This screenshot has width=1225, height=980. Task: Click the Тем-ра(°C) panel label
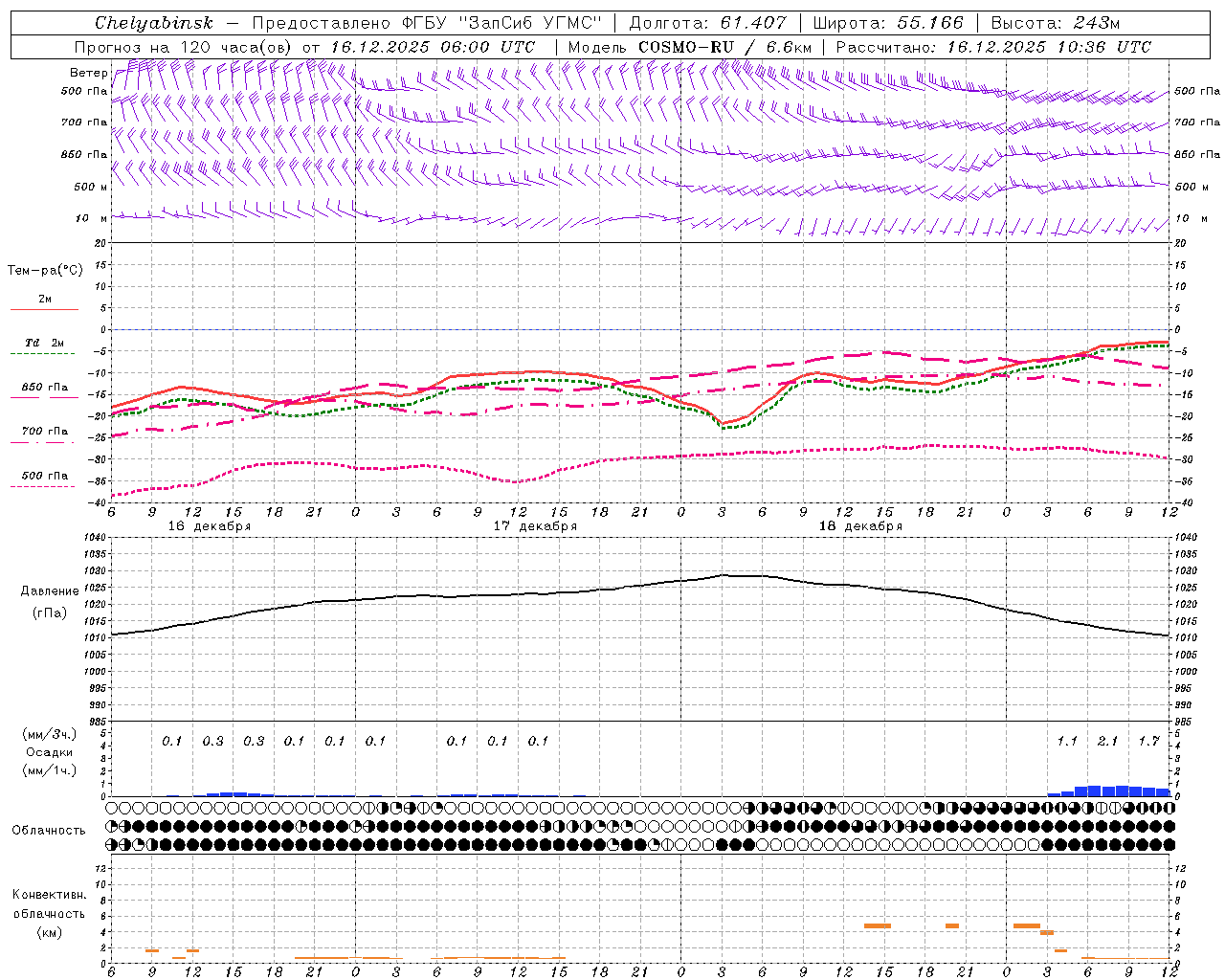(45, 271)
